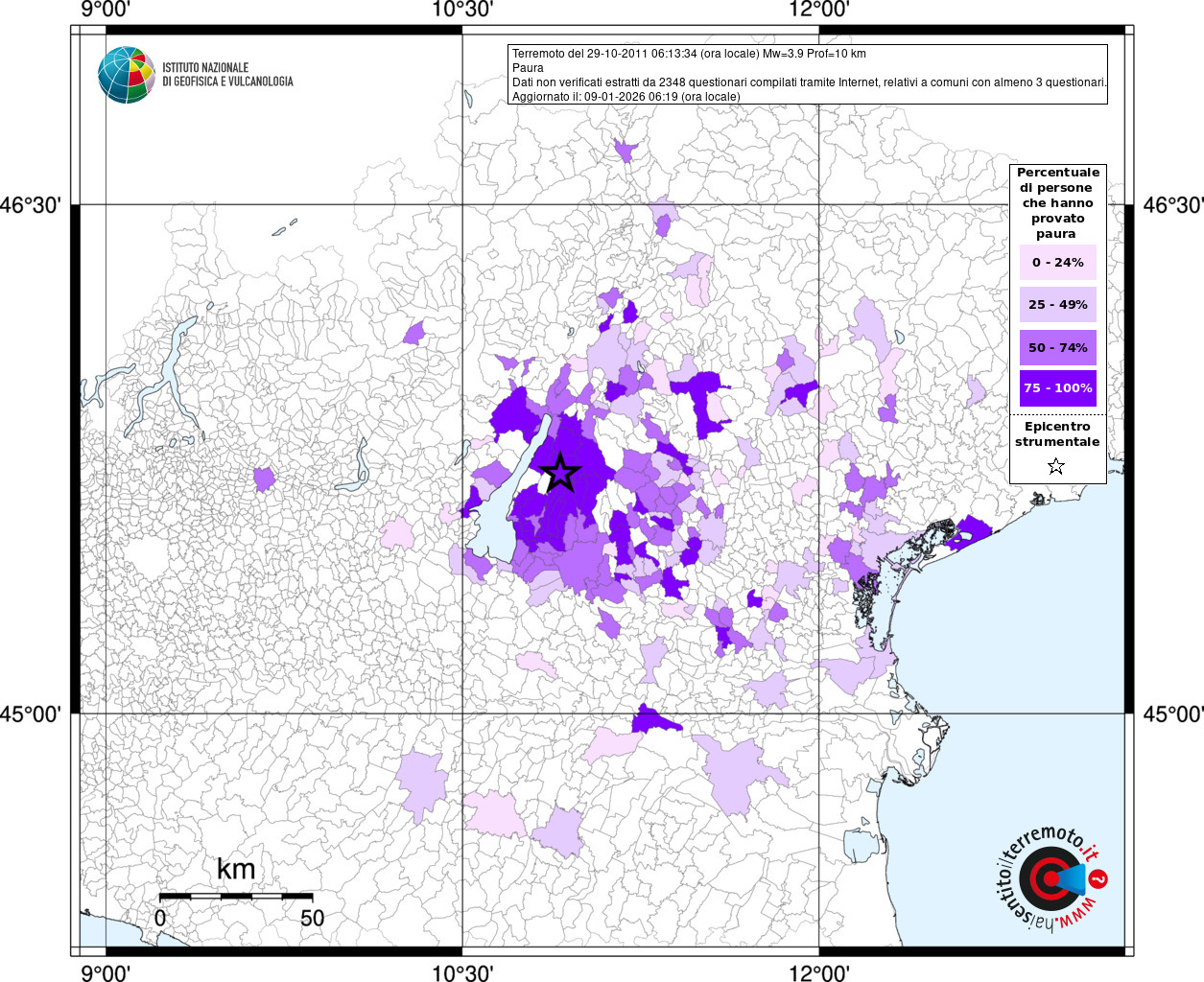This screenshot has height=982, width=1204.
Task: Select the 75 - 100% legend swatch
Action: (x=1057, y=388)
